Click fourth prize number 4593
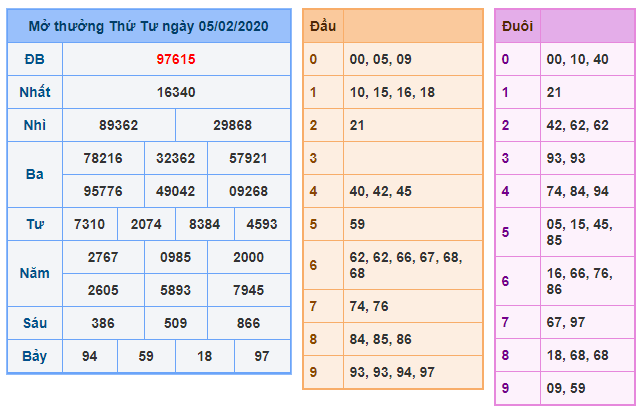 262,224
